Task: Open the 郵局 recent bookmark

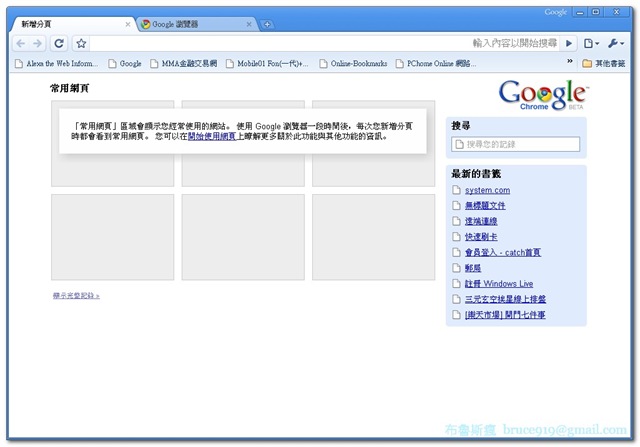Action: pos(473,268)
